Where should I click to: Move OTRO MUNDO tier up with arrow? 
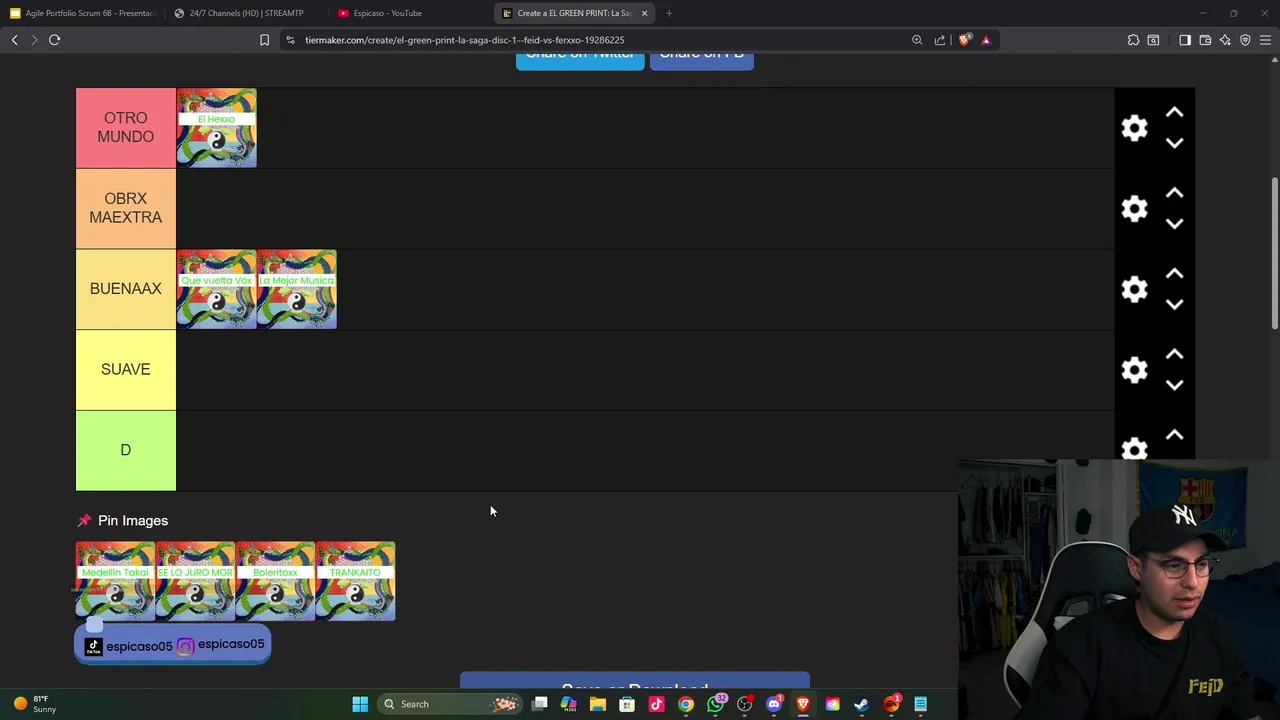pyautogui.click(x=1174, y=113)
